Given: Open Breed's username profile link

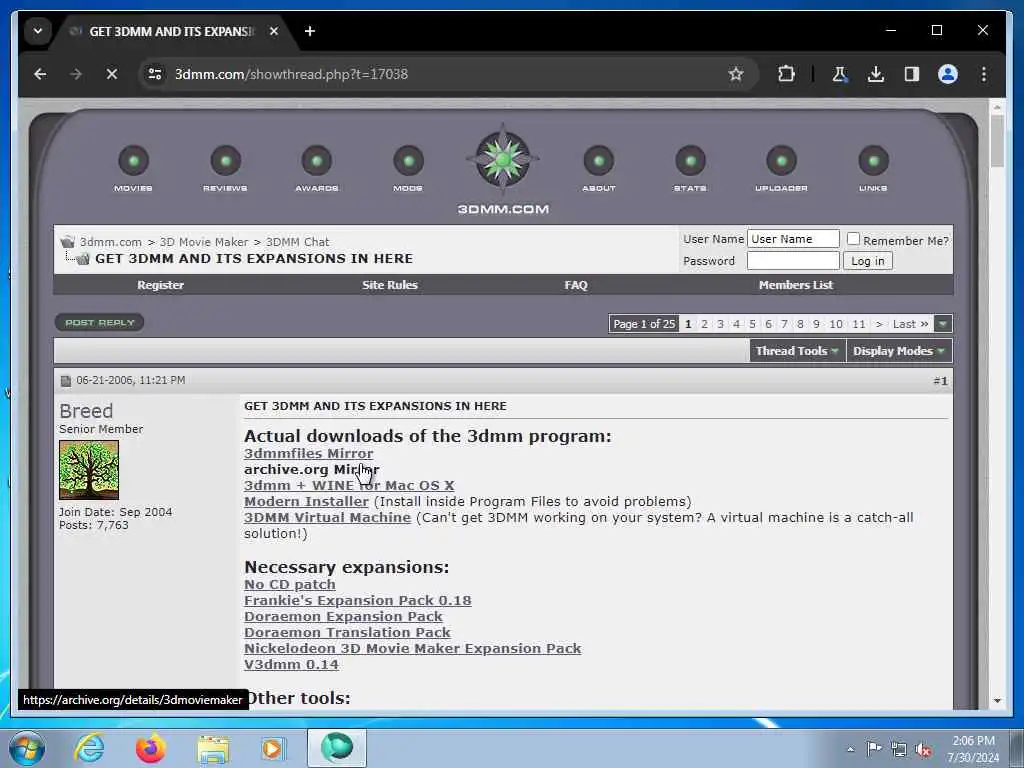Looking at the screenshot, I should coord(86,411).
